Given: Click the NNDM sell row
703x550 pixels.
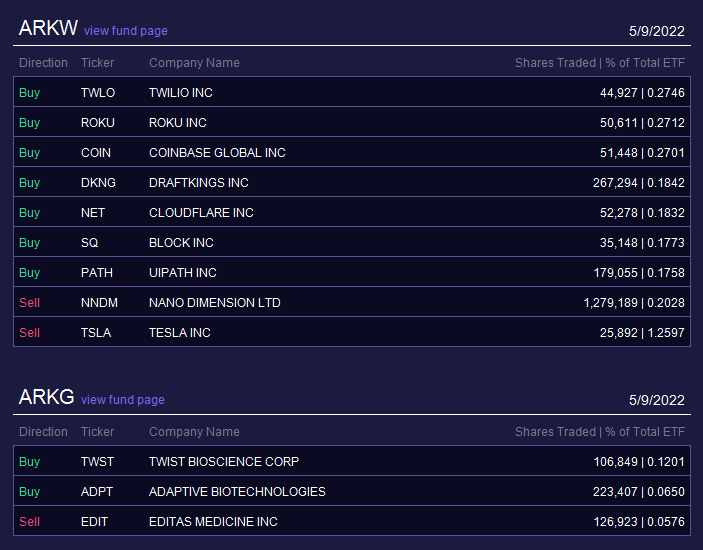Looking at the screenshot, I should (x=352, y=302).
